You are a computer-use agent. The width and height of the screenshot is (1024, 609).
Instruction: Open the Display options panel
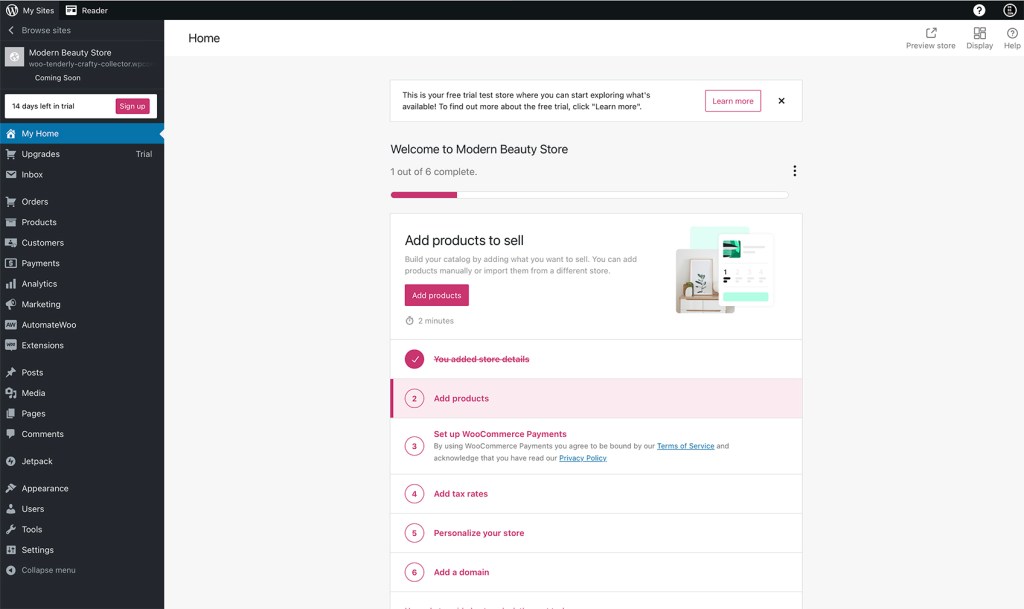point(979,38)
